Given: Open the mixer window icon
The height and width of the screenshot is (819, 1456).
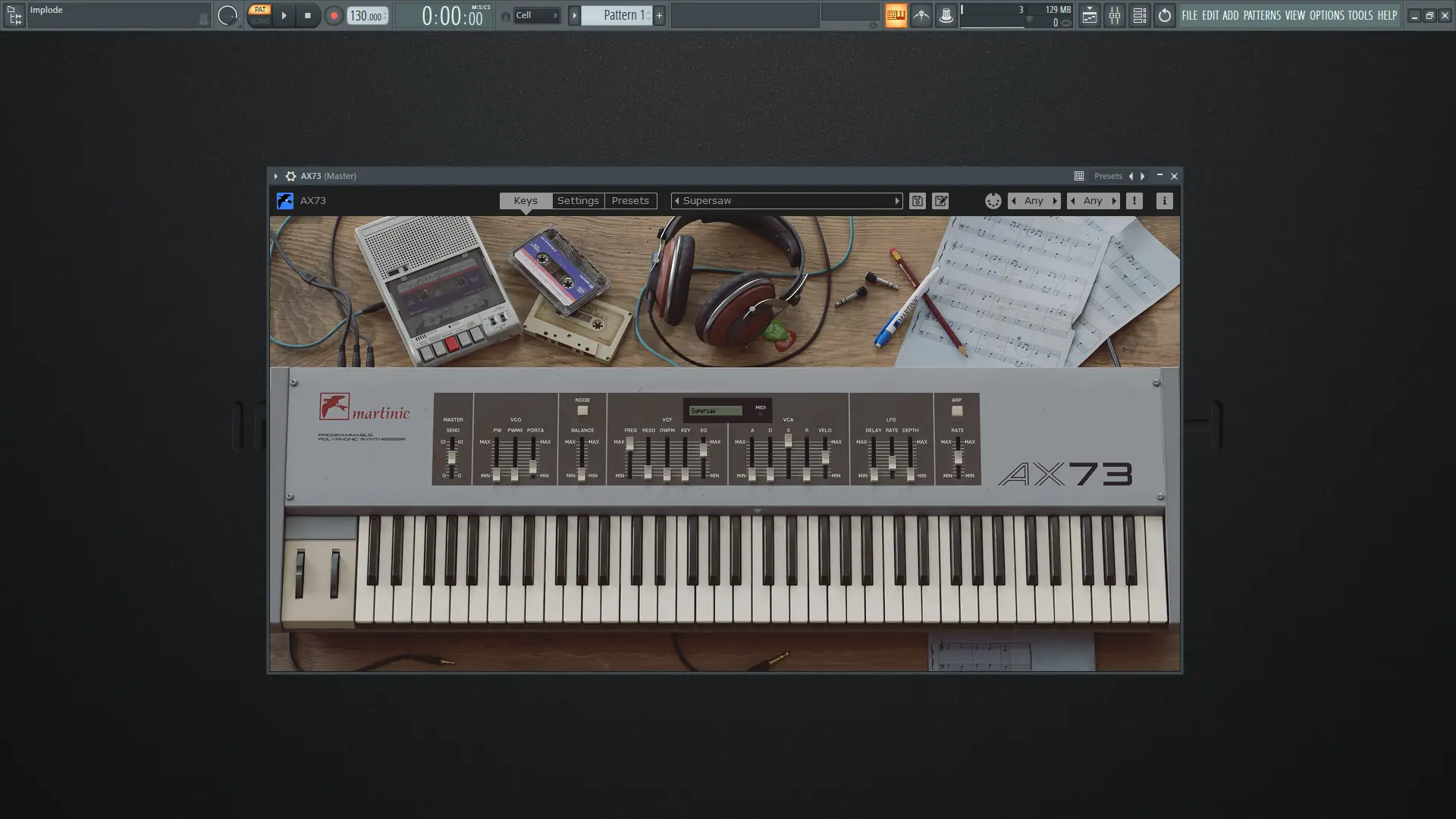Looking at the screenshot, I should [x=1114, y=15].
